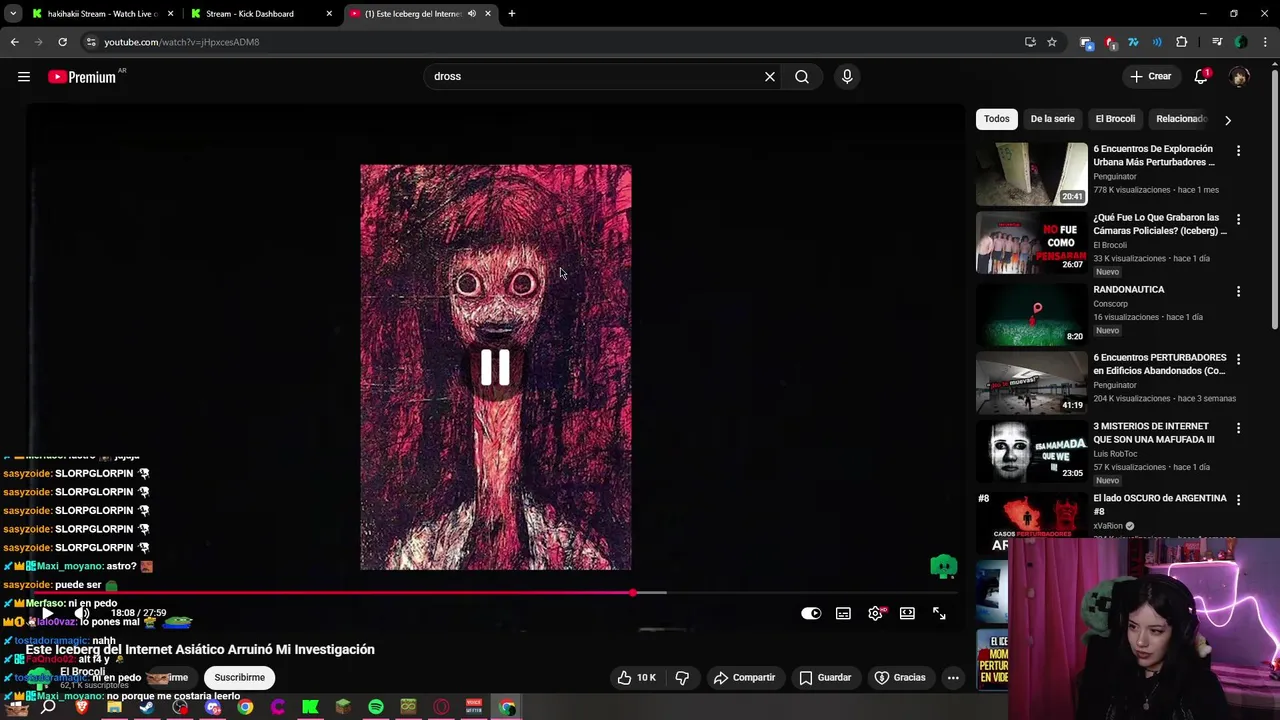Like the video with thumbs up

(636, 677)
